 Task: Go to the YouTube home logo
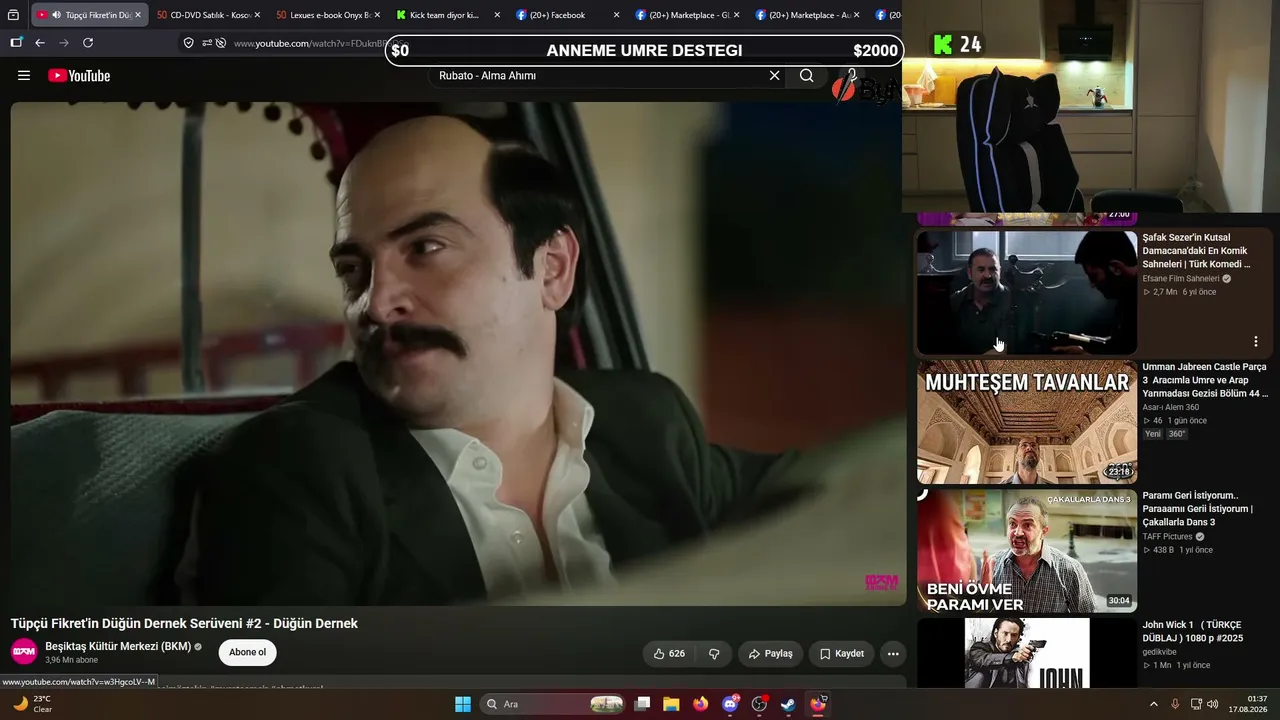tap(79, 76)
